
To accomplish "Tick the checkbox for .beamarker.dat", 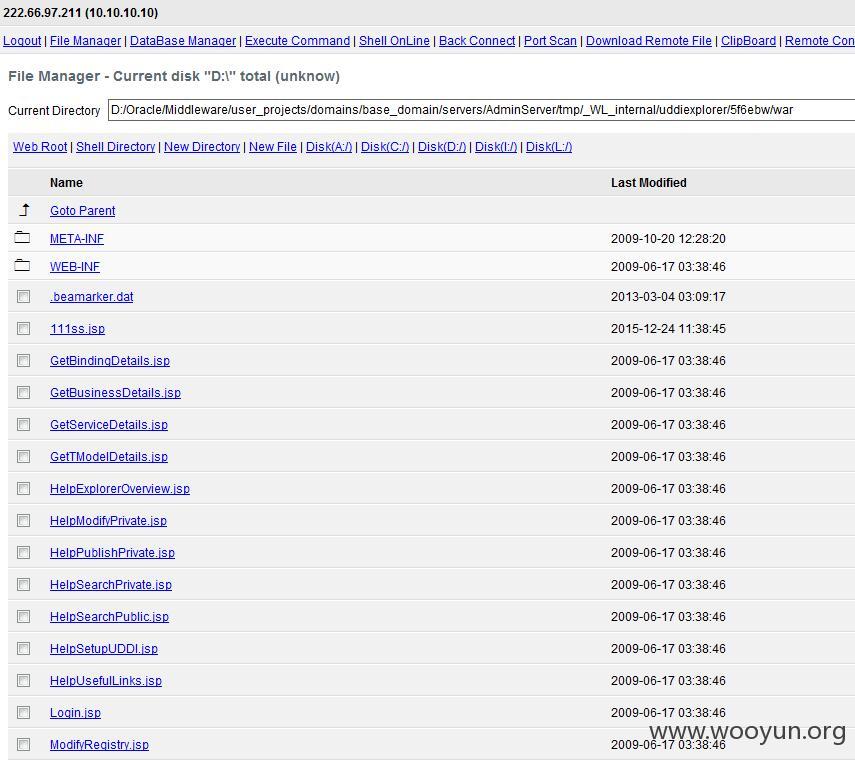I will tap(23, 296).
